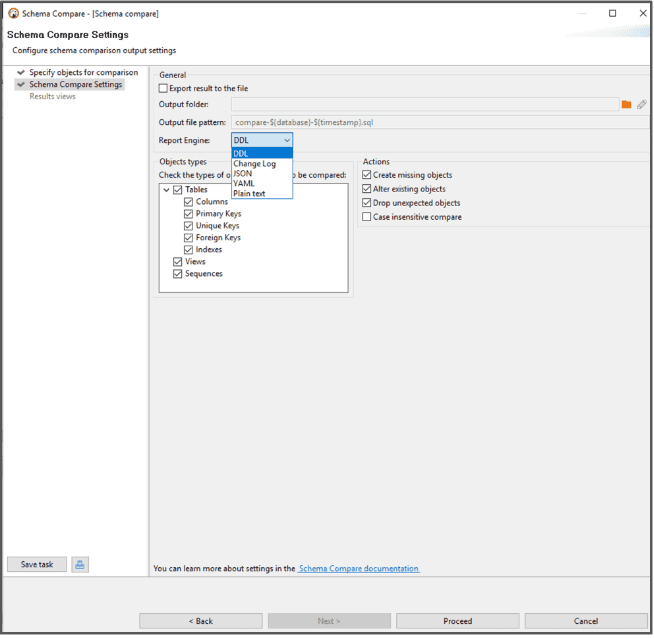This screenshot has height=638, width=654.
Task: Uncheck the Foreign Keys object type
Action: click(x=188, y=238)
